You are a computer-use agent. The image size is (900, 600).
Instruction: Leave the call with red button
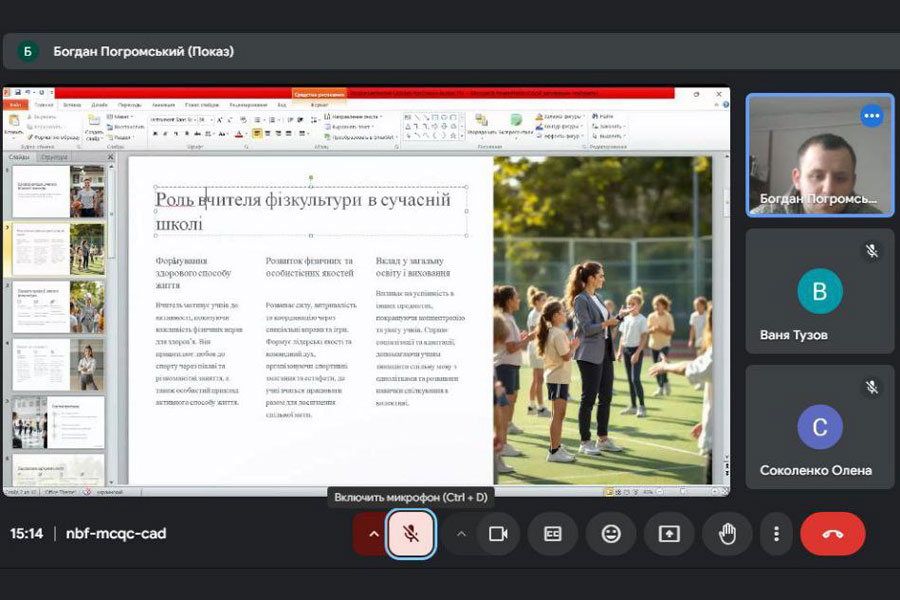832,534
